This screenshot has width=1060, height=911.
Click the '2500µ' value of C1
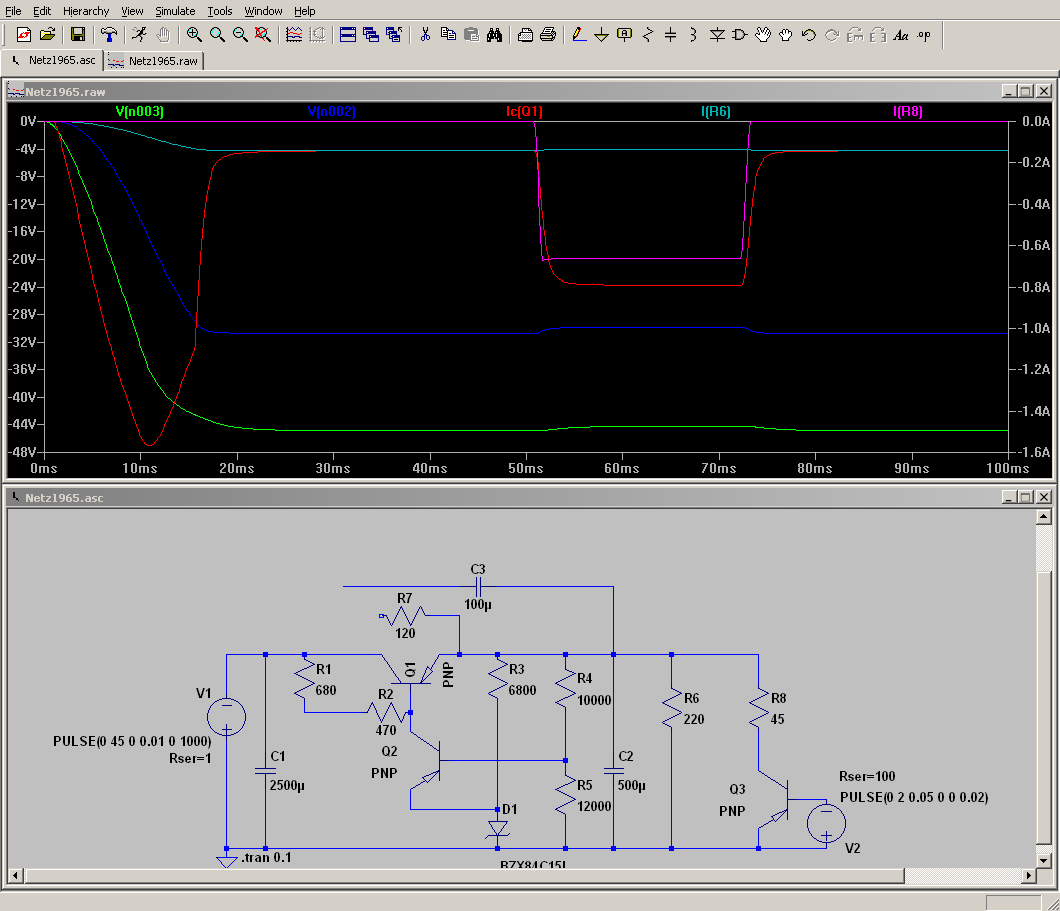(x=287, y=785)
